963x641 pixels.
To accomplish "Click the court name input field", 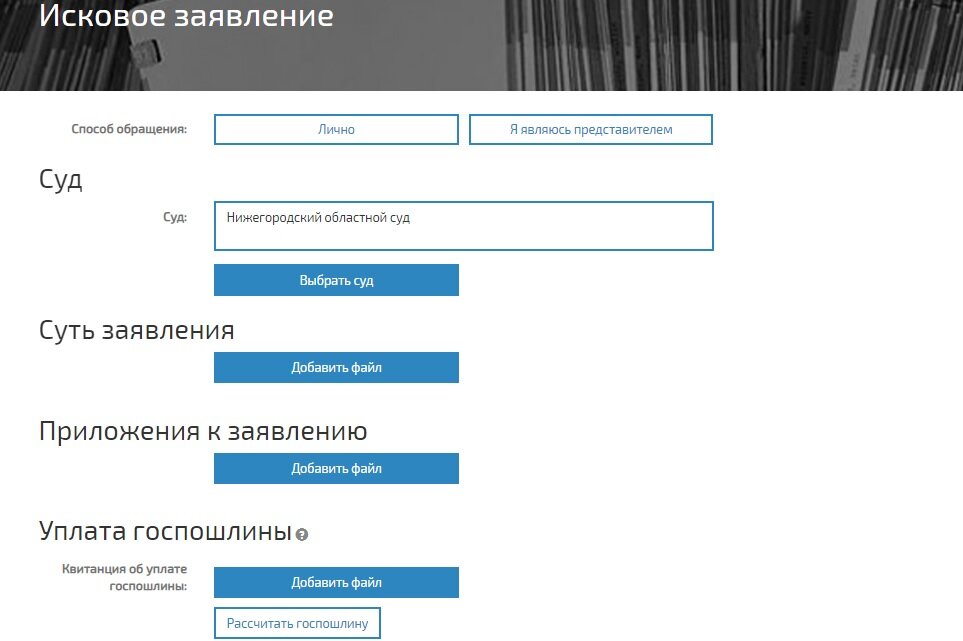I will (x=462, y=226).
